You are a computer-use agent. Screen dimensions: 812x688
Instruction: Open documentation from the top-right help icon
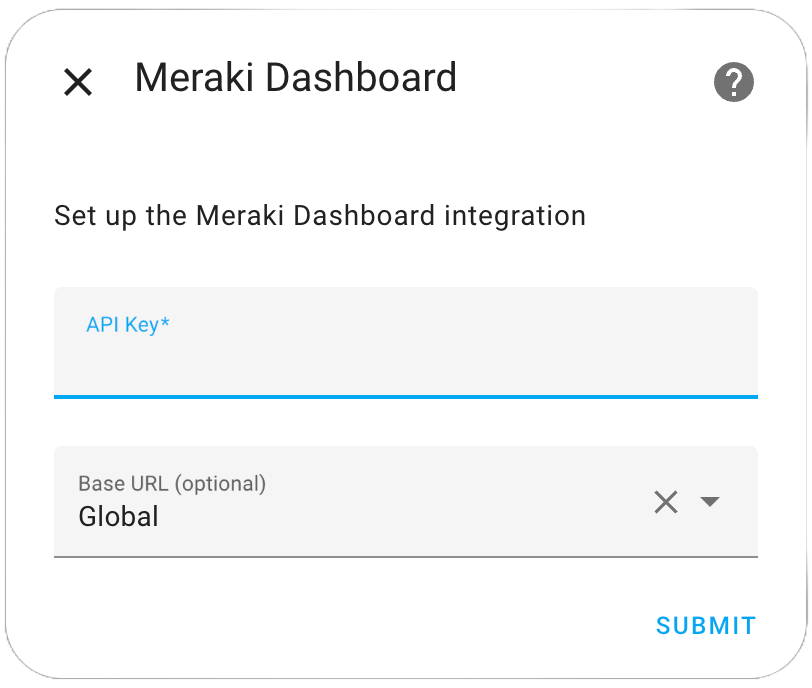click(733, 82)
